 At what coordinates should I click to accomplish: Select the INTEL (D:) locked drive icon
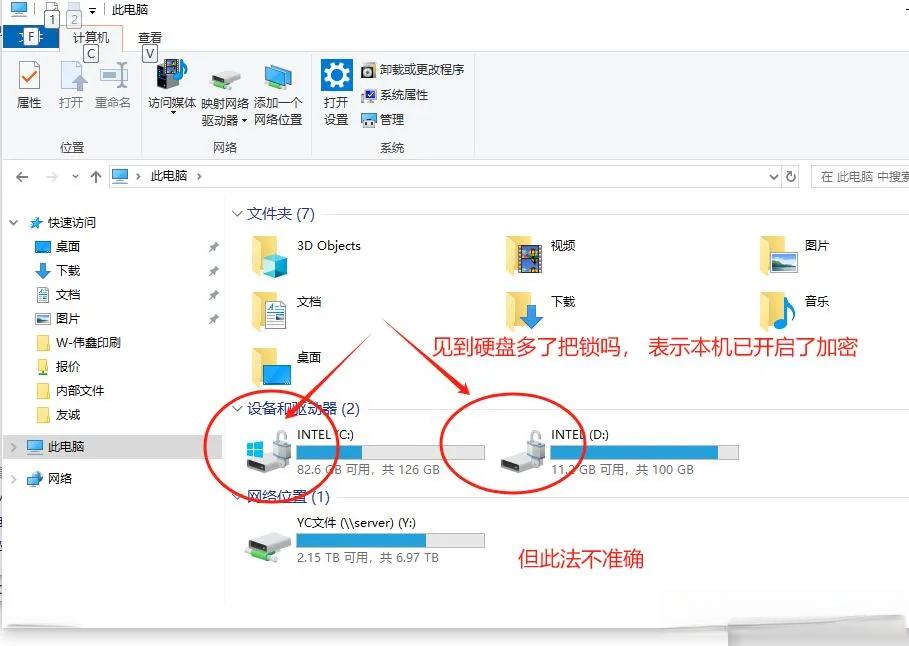522,452
